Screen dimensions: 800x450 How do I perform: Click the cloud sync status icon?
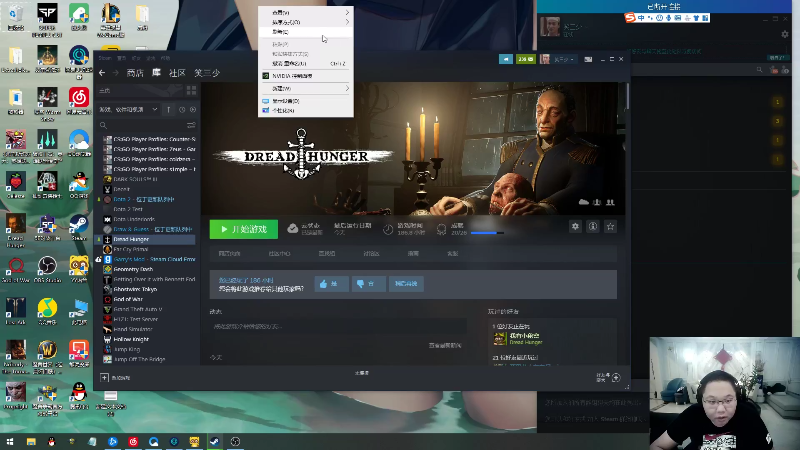[x=292, y=229]
